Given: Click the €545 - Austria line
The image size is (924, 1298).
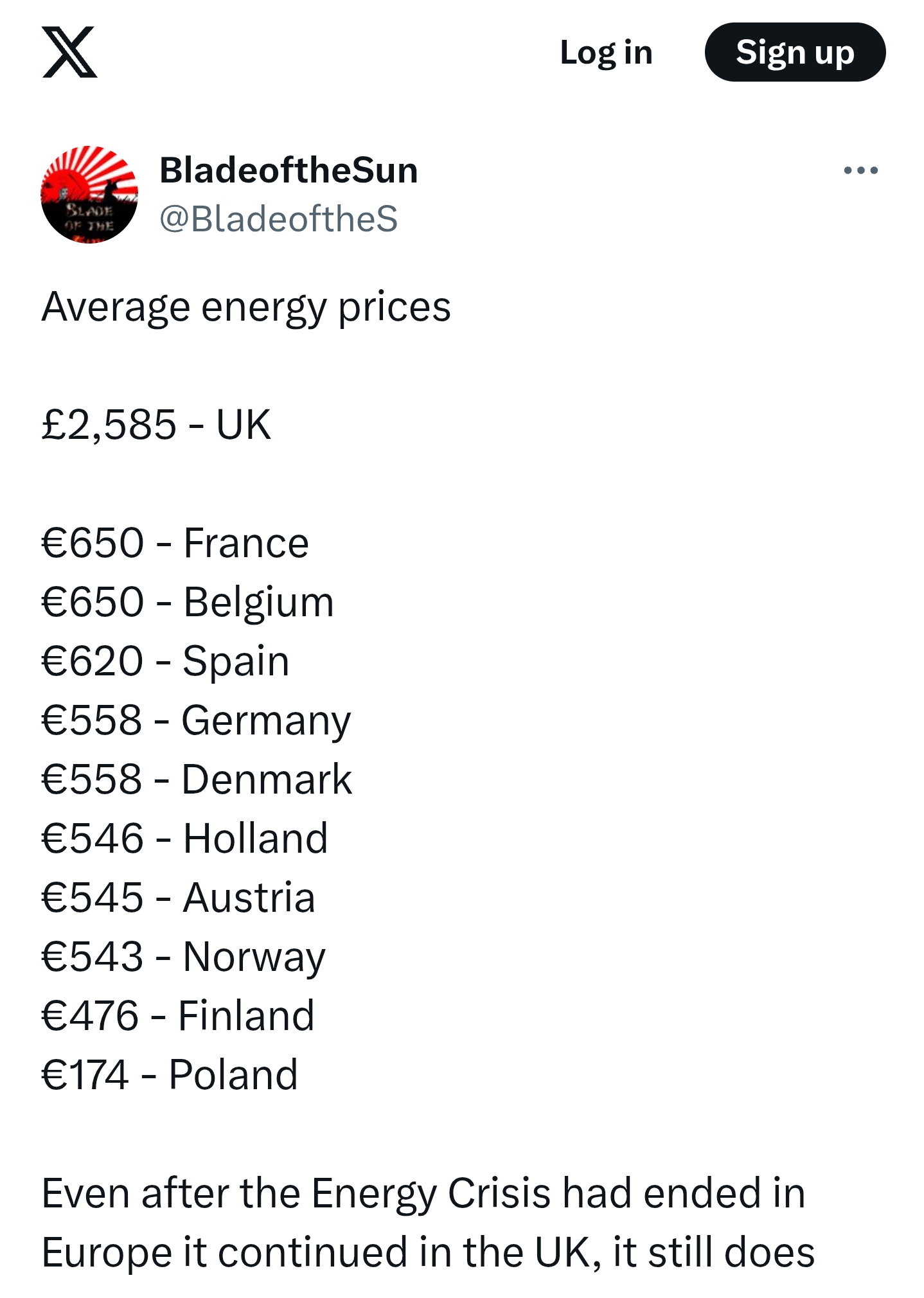Looking at the screenshot, I should pyautogui.click(x=178, y=898).
